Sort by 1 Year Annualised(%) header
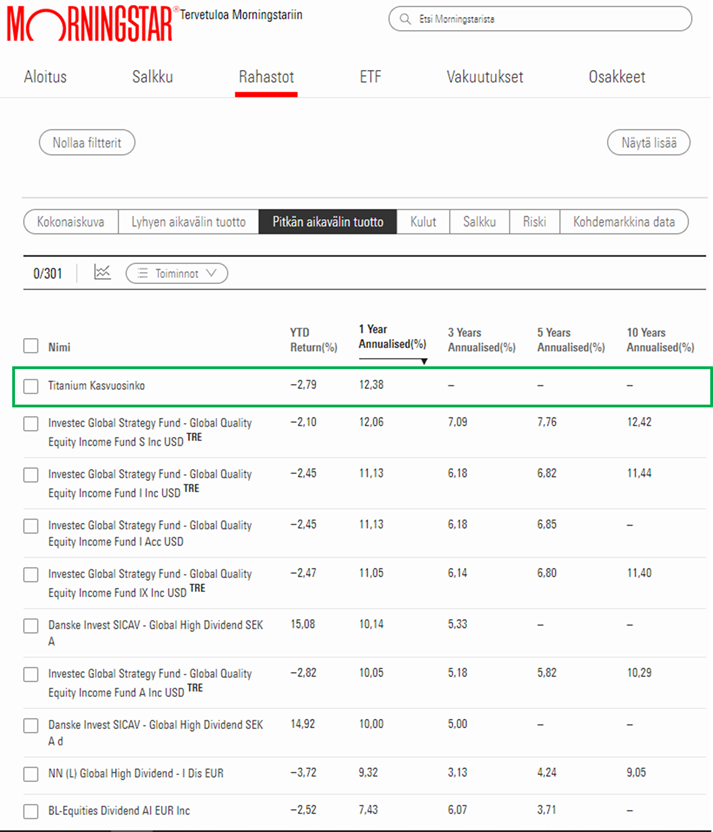The height and width of the screenshot is (832, 713). point(392,336)
